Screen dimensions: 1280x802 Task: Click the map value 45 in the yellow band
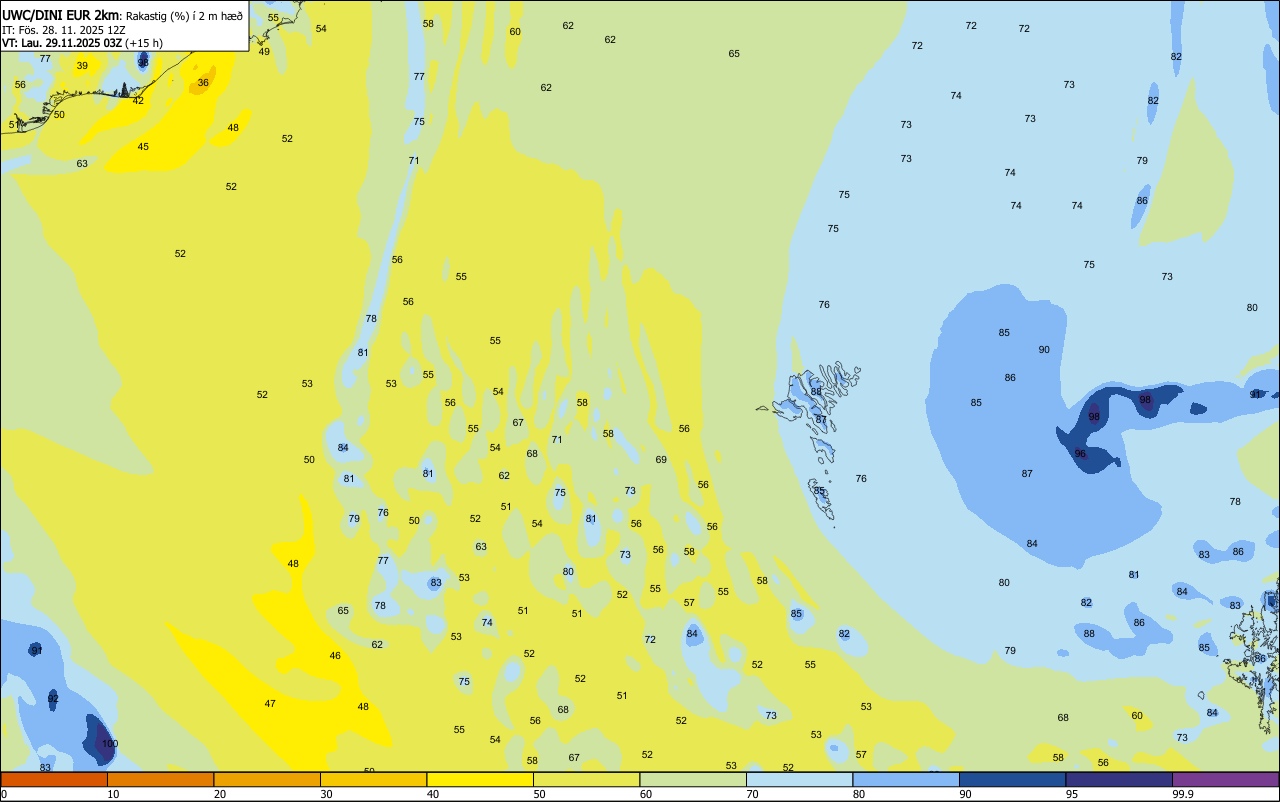coord(143,147)
